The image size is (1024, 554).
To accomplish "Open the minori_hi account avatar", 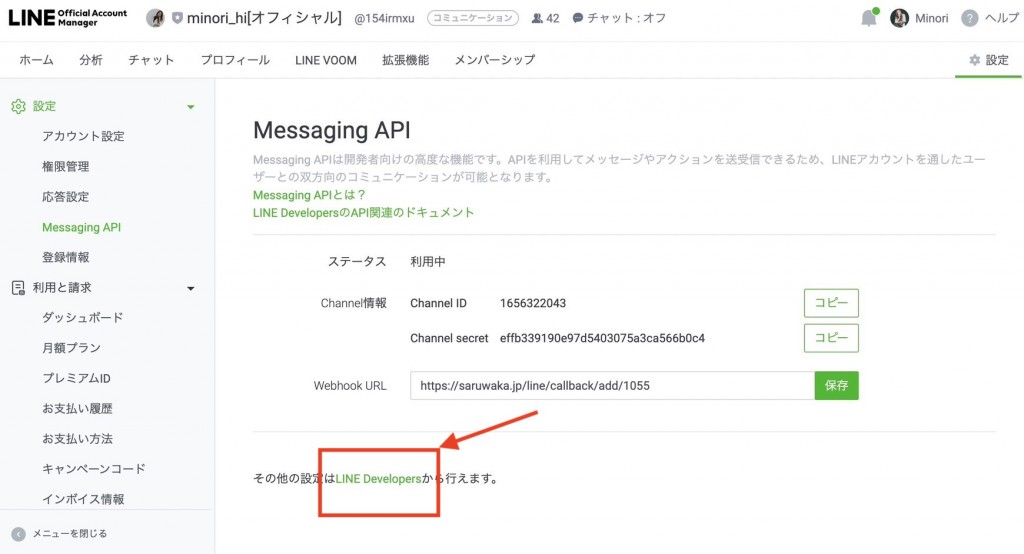I will tap(155, 18).
